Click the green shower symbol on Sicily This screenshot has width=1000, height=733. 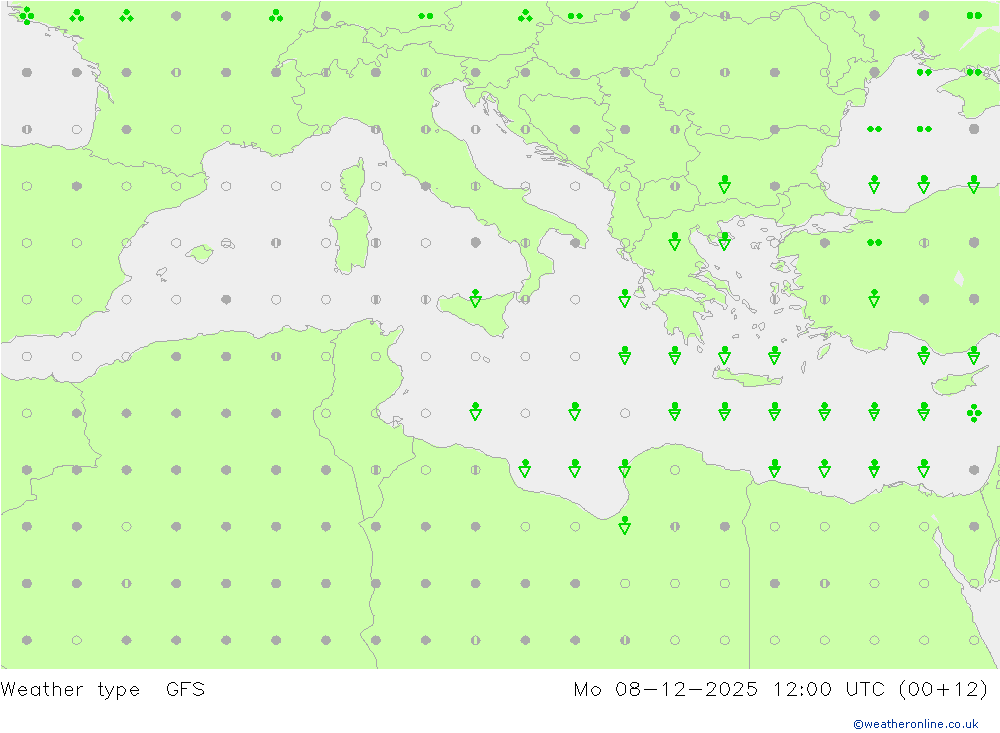[475, 298]
